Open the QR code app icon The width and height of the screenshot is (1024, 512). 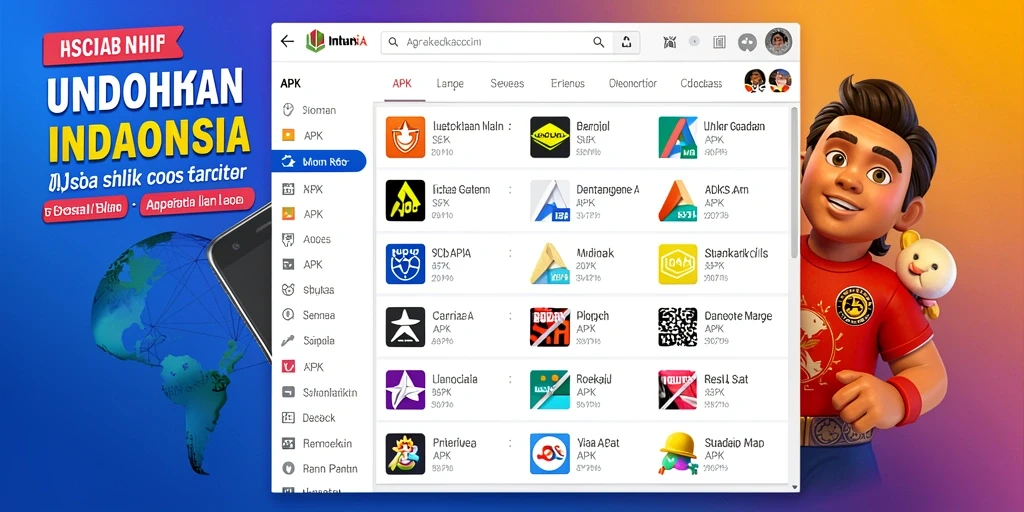(678, 327)
